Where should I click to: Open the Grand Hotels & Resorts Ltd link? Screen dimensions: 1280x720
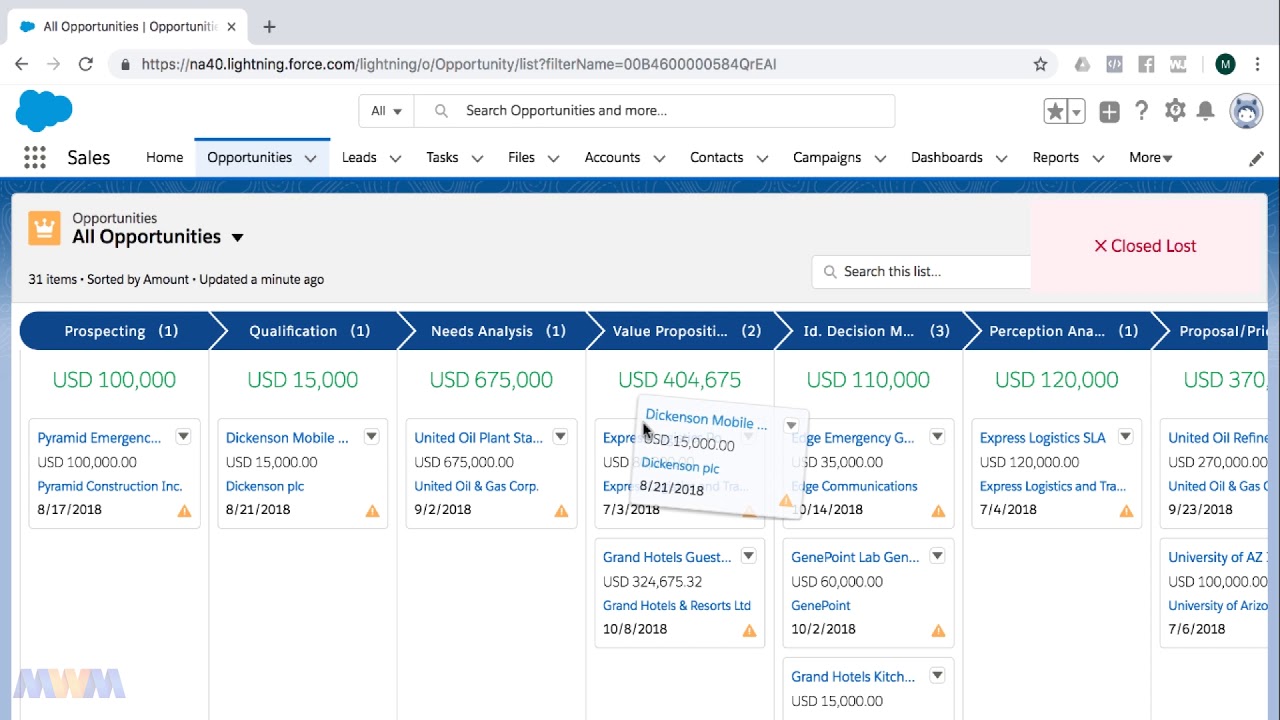coord(676,605)
